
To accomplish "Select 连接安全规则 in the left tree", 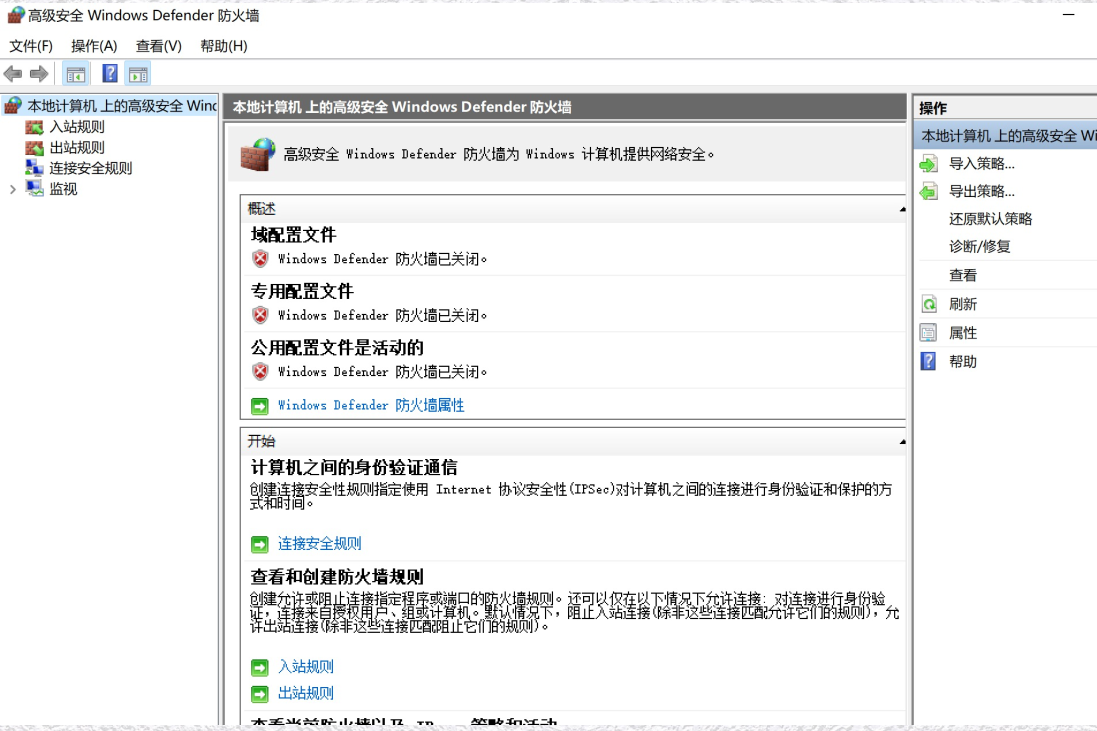I will [x=90, y=168].
